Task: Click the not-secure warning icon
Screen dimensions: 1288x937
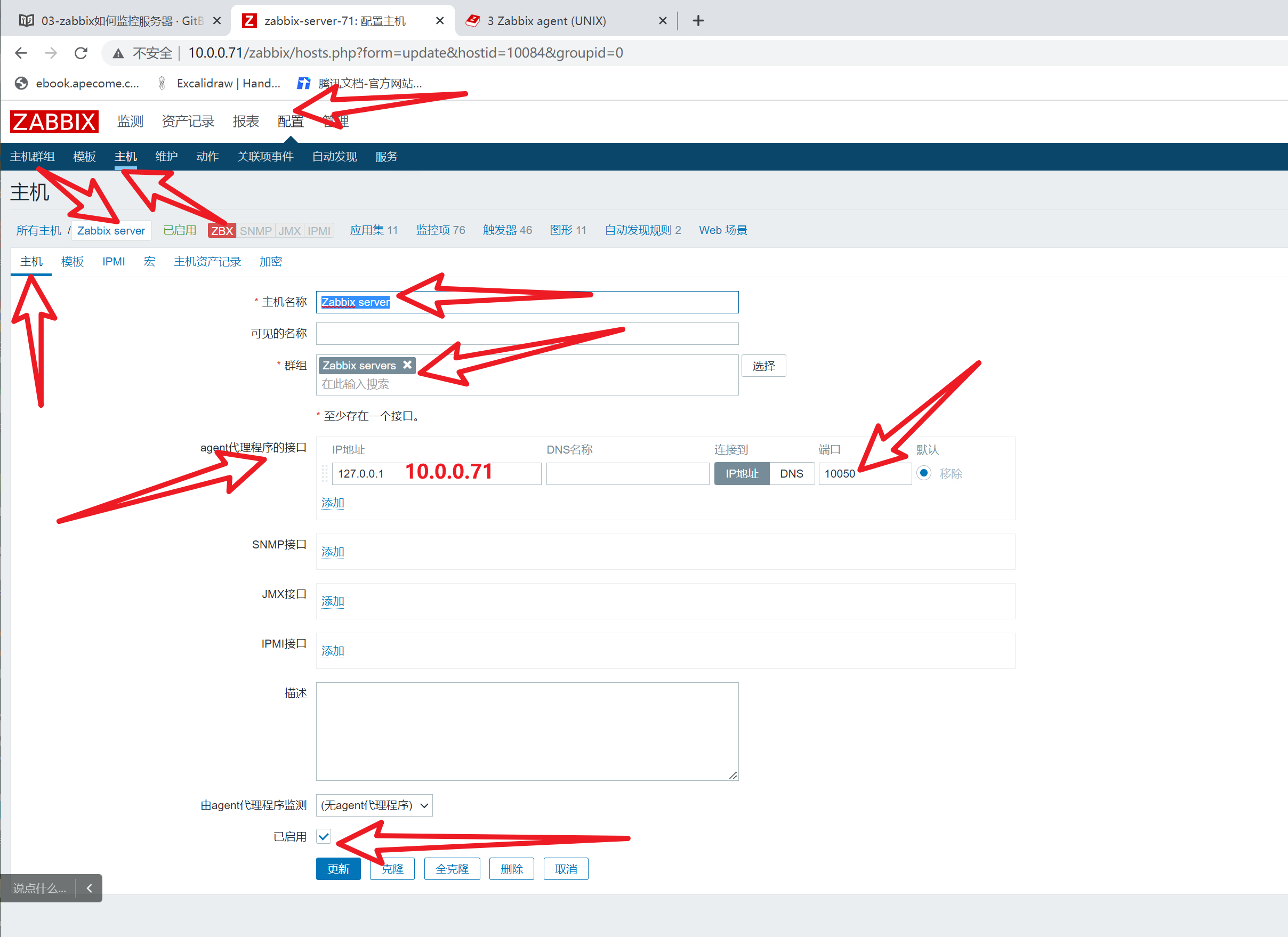Action: click(x=118, y=53)
